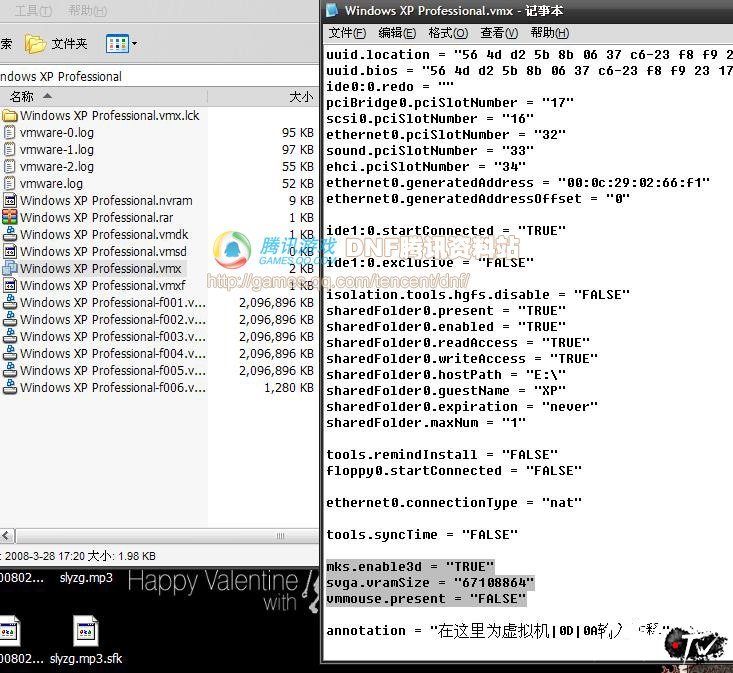
Task: Open the 格式(O) menu in Notepad
Action: click(x=446, y=33)
